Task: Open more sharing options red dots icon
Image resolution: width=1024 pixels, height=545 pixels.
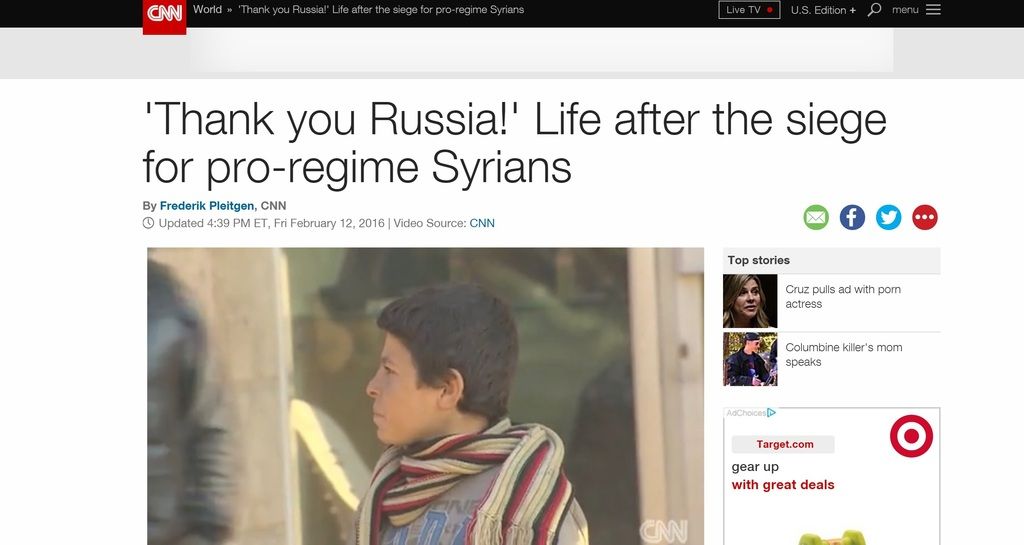Action: [x=925, y=217]
